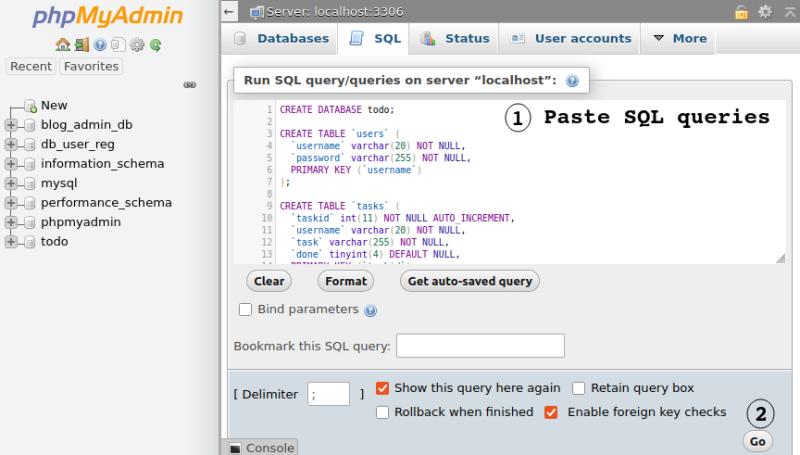Open help icon beside Run SQL query heading

(572, 81)
